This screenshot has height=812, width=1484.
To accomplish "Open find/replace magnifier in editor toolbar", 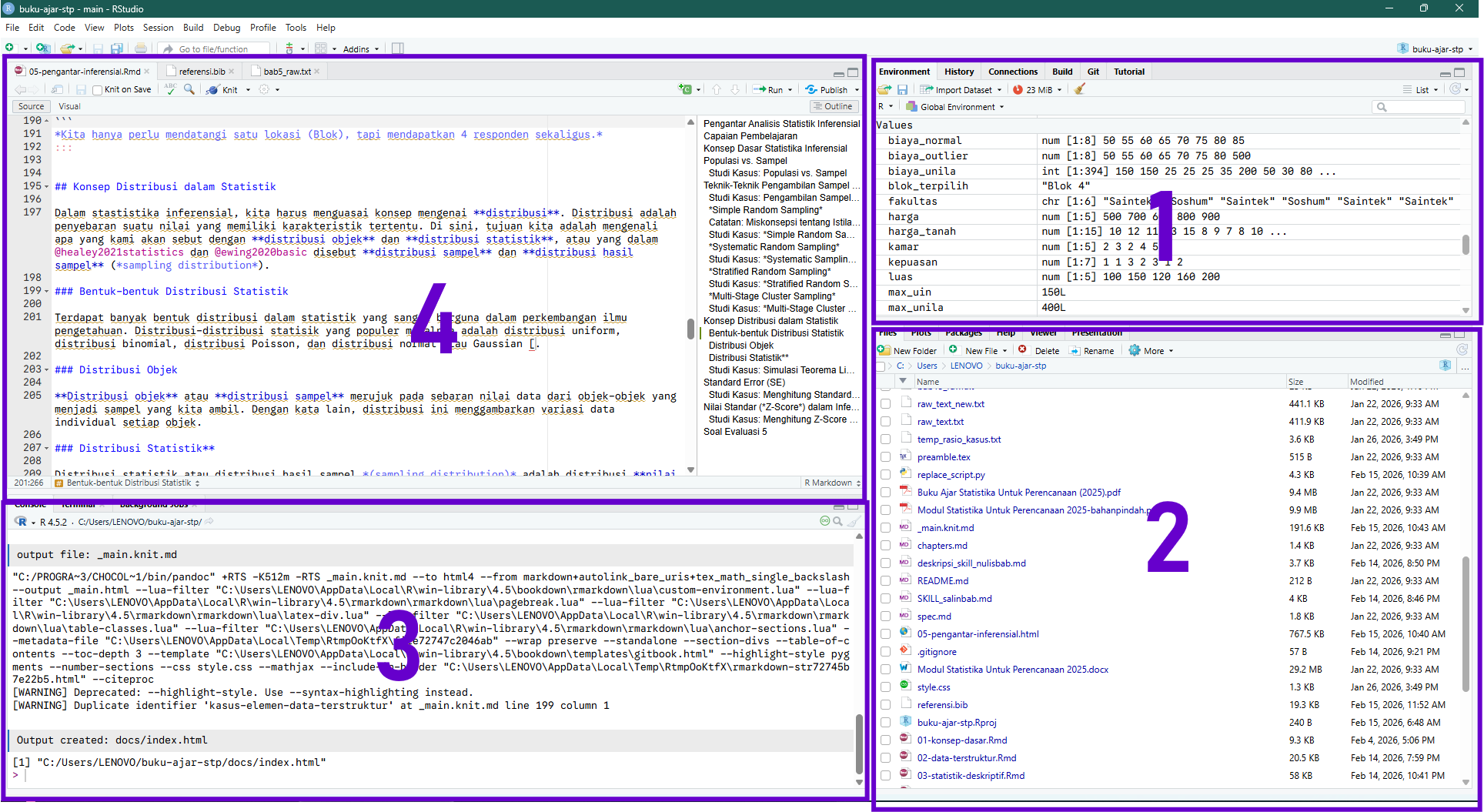I will [189, 89].
